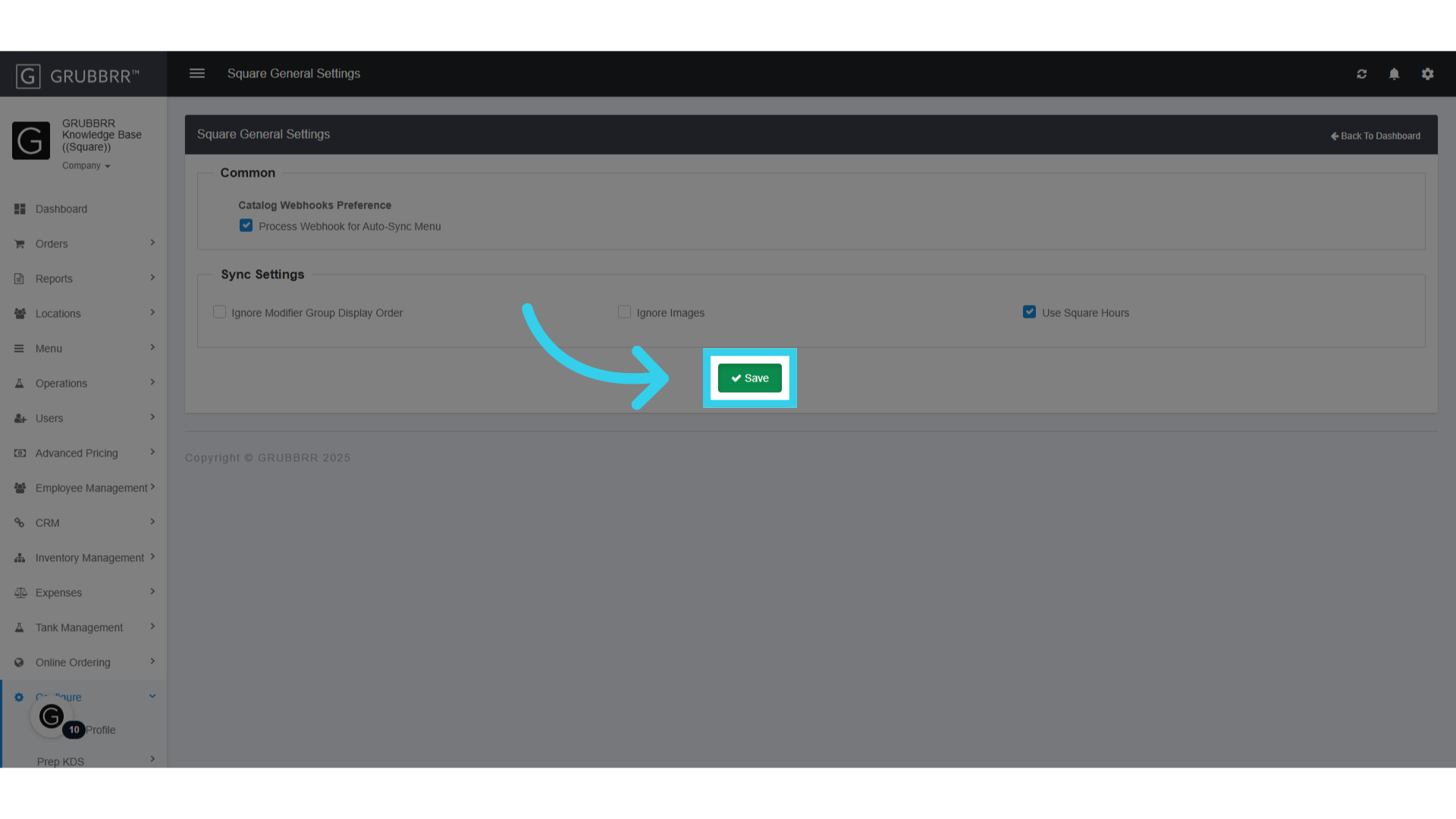Click the Catalog Webhooks Preference label
1456x819 pixels.
coord(315,205)
